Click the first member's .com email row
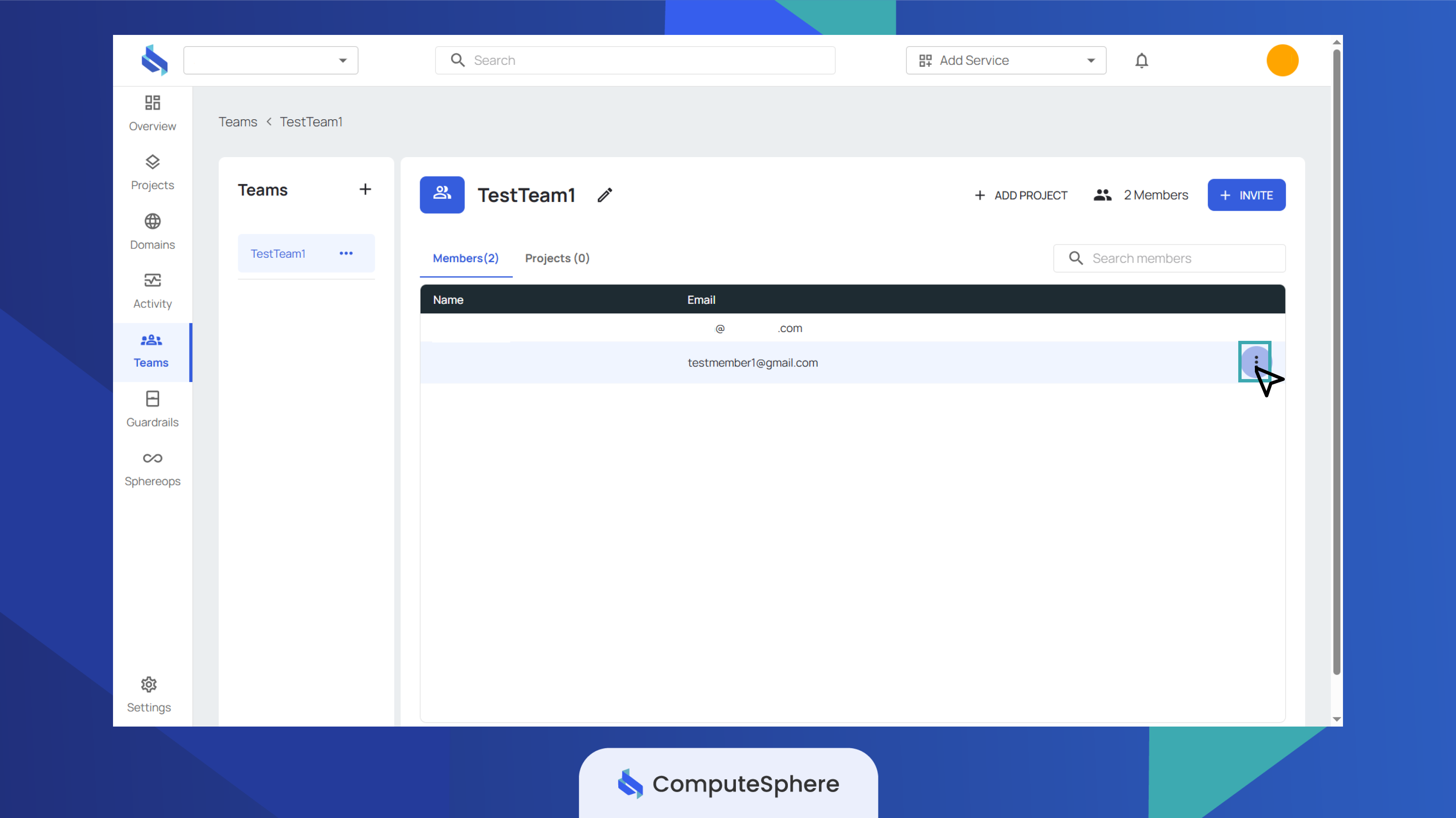The width and height of the screenshot is (1456, 818). (x=852, y=328)
